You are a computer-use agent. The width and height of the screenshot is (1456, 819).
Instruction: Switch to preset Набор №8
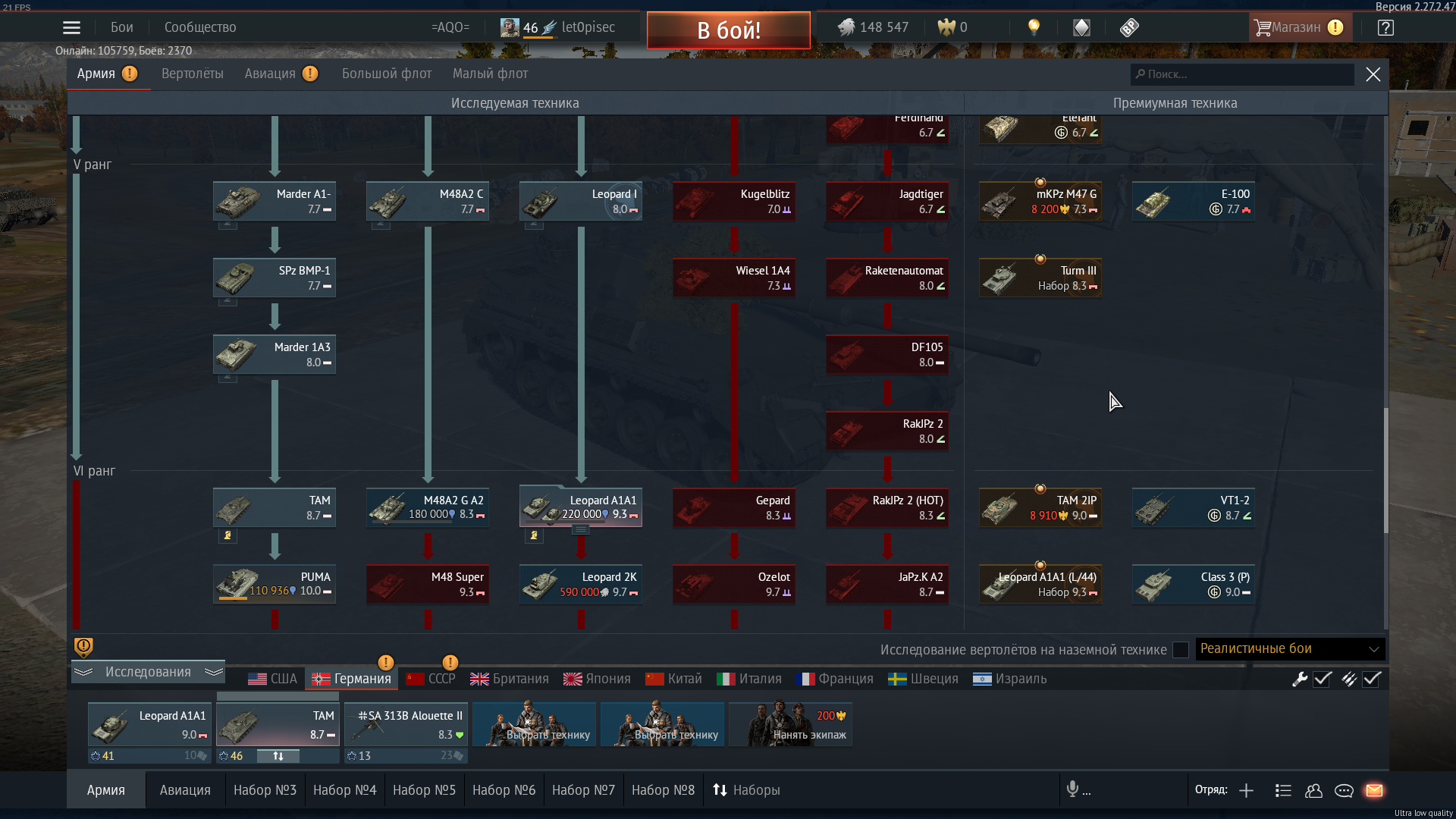pos(663,790)
